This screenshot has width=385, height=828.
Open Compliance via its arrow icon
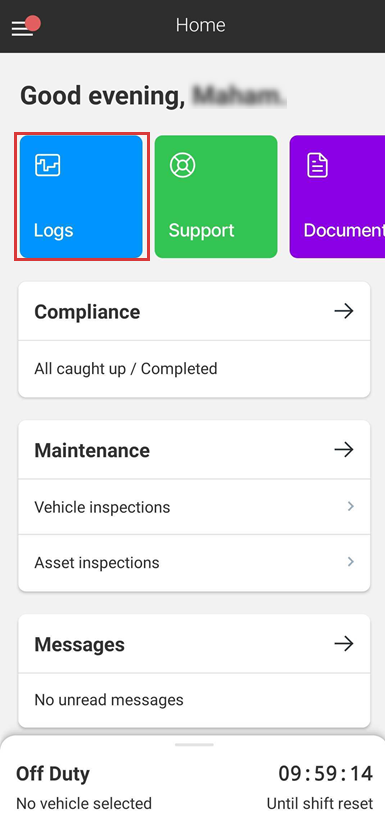click(344, 312)
